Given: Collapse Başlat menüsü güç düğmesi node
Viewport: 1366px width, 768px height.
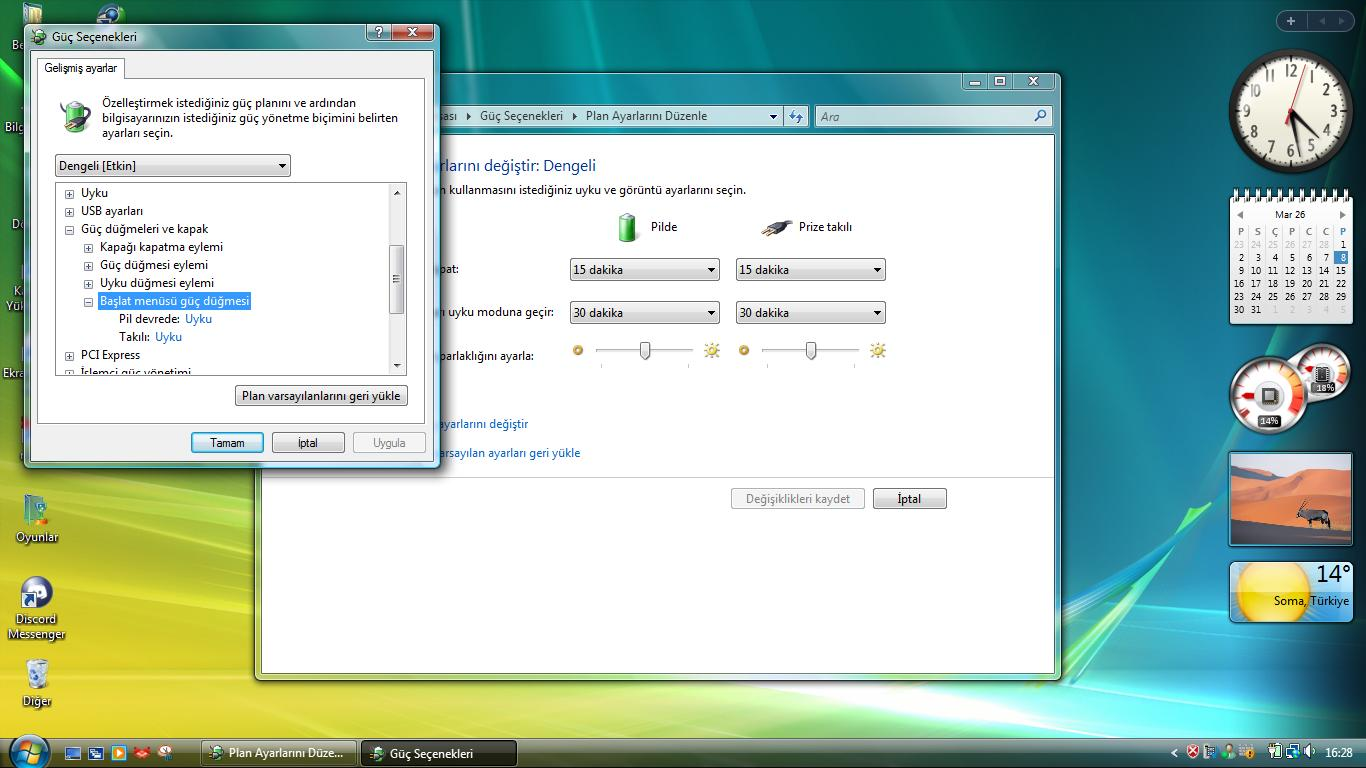Looking at the screenshot, I should point(88,302).
